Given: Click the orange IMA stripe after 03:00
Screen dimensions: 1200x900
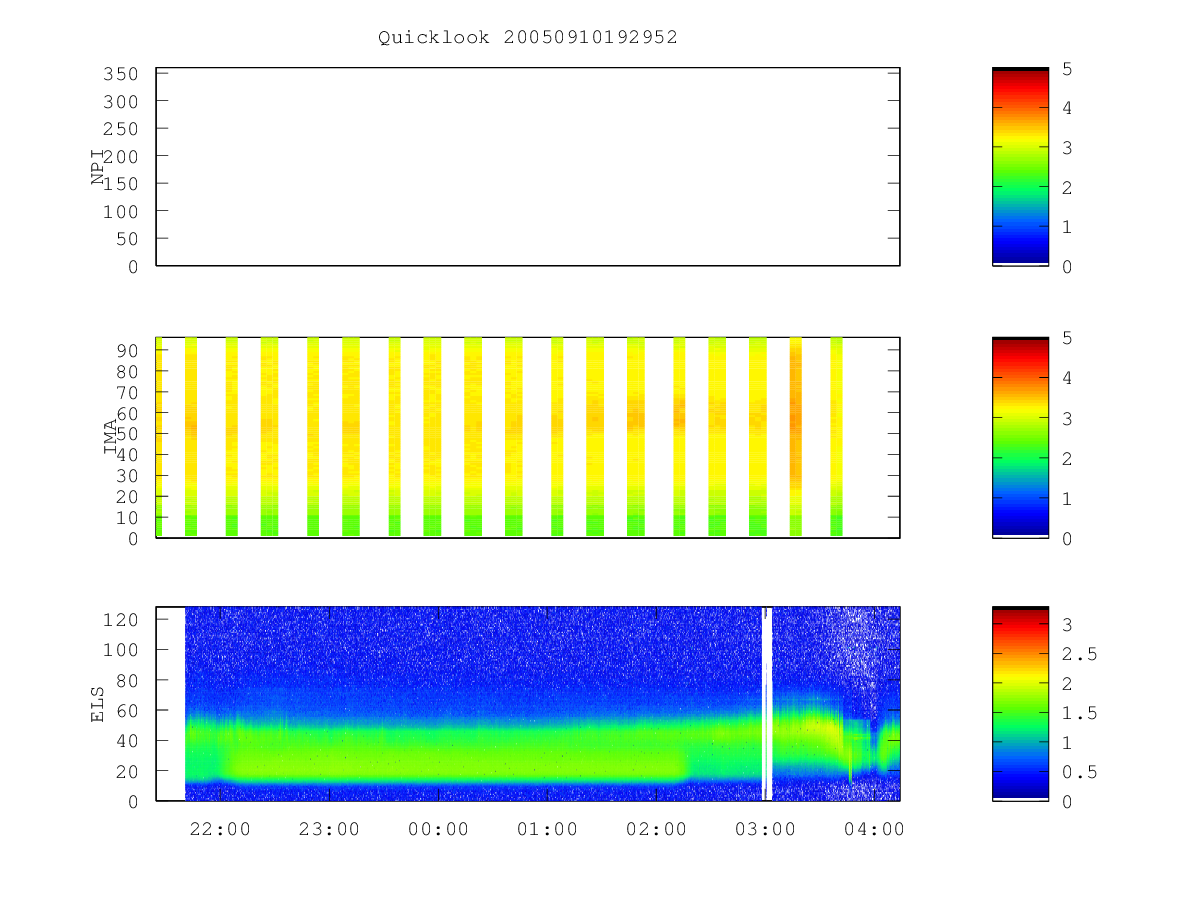Looking at the screenshot, I should pyautogui.click(x=796, y=437).
